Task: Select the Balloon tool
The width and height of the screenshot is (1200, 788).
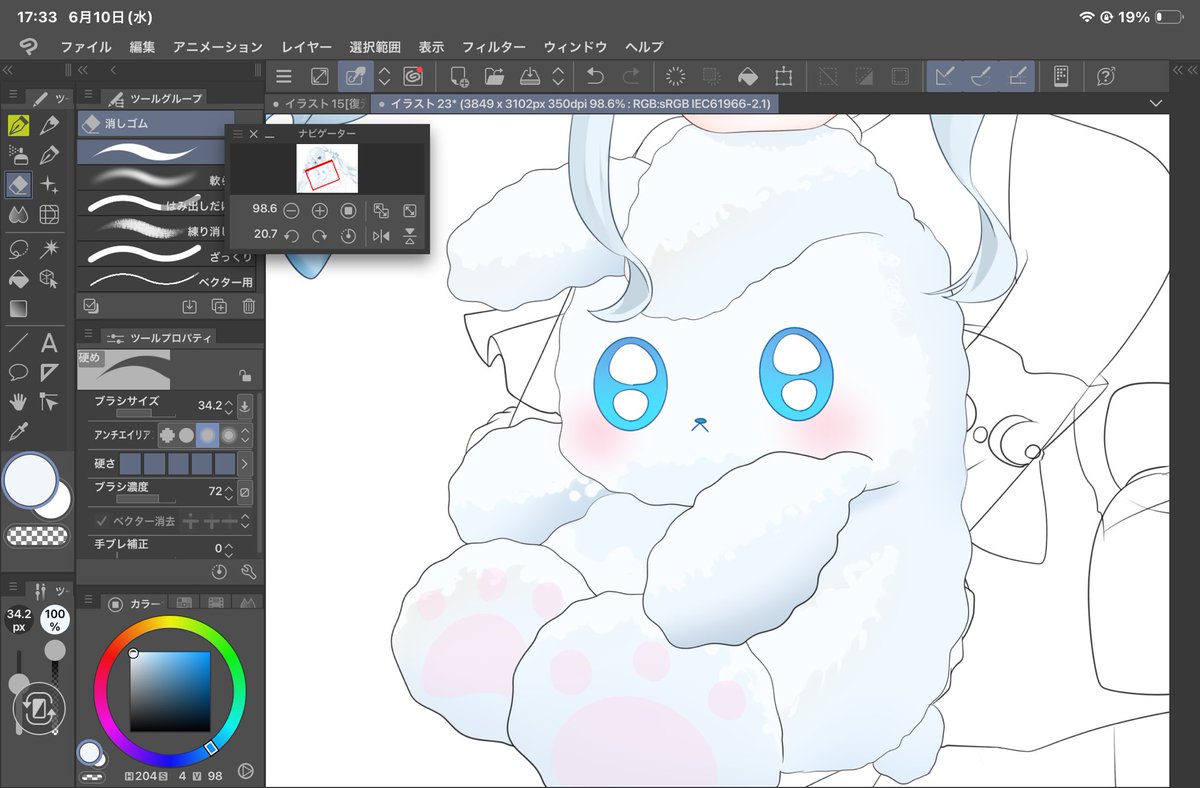Action: tap(18, 373)
